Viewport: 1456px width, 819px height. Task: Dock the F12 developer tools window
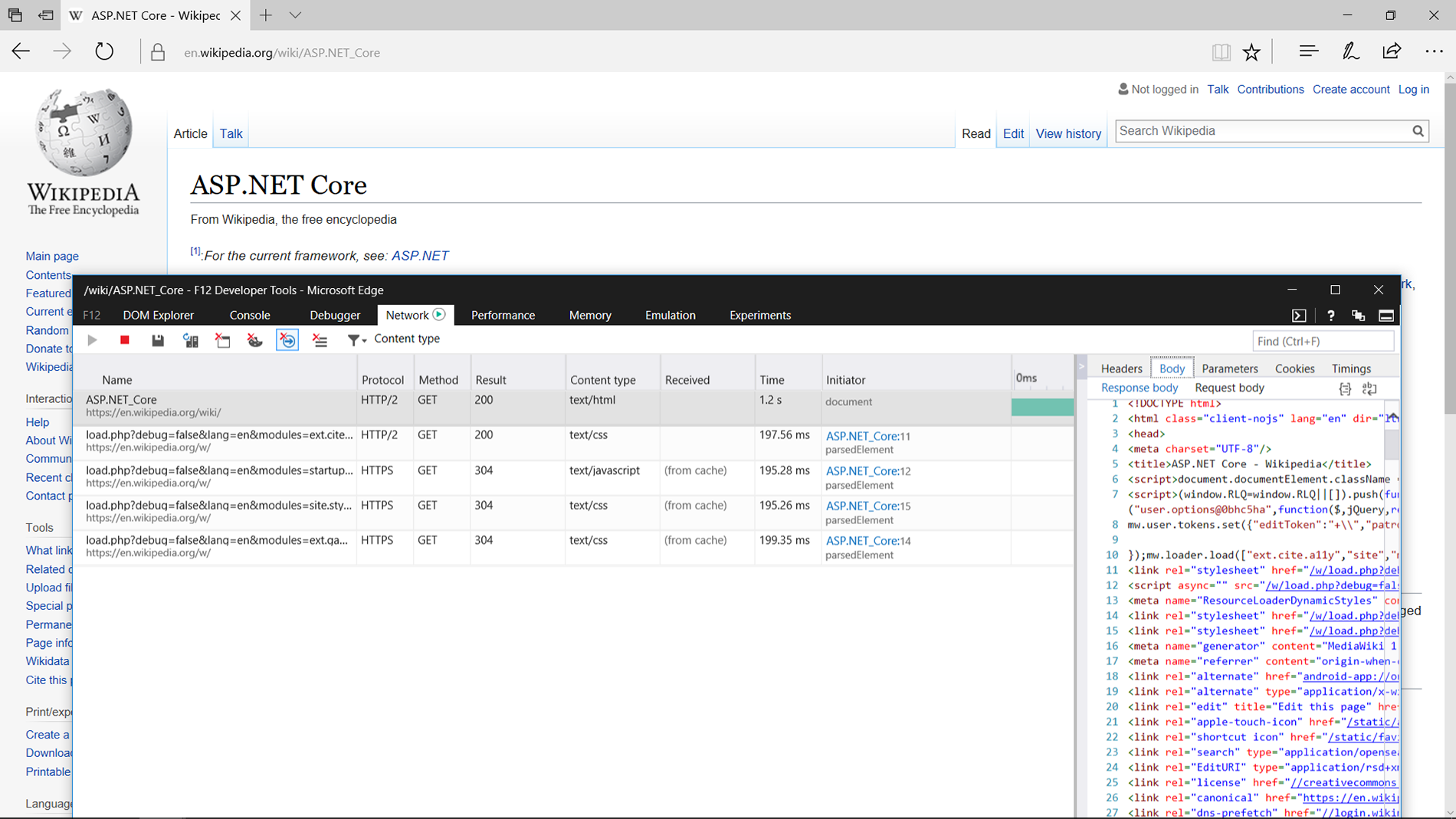[x=1386, y=316]
